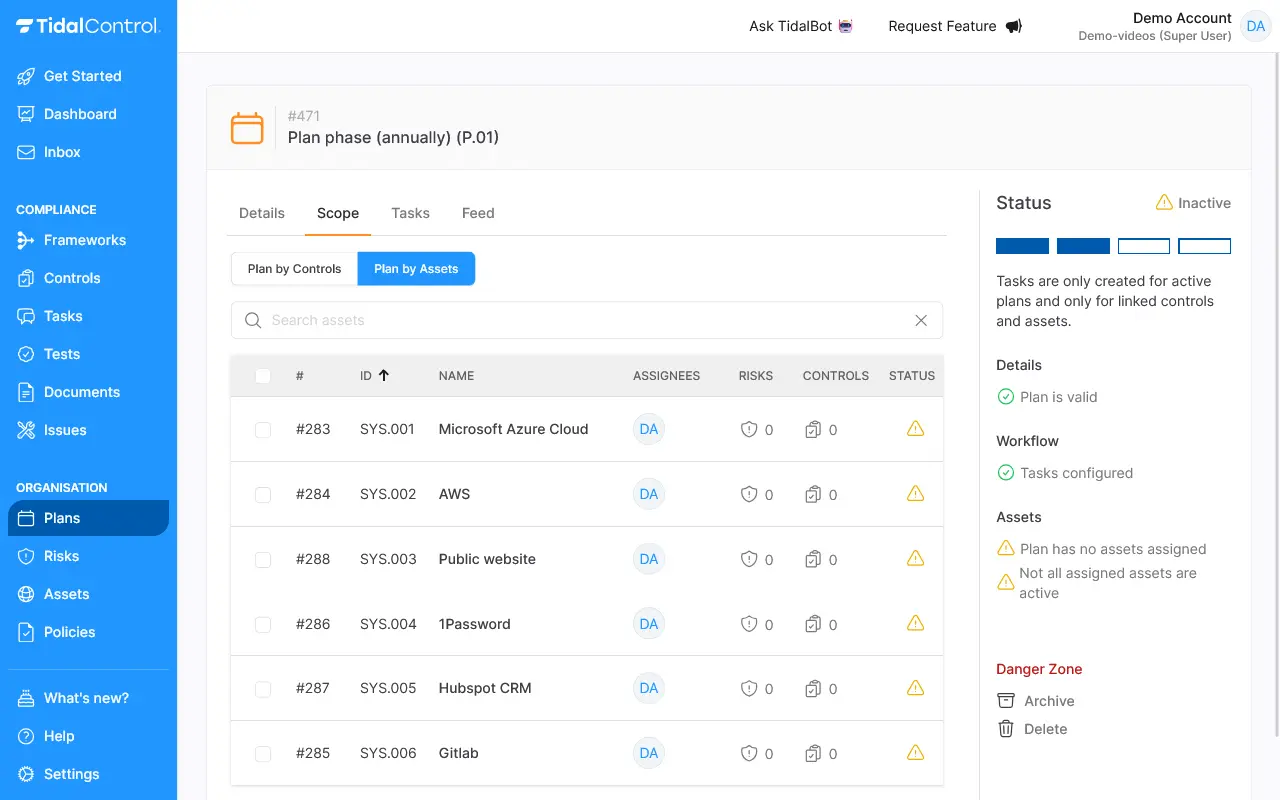Click Ask TidalBot link
Viewport: 1280px width, 800px height.
pyautogui.click(x=801, y=26)
